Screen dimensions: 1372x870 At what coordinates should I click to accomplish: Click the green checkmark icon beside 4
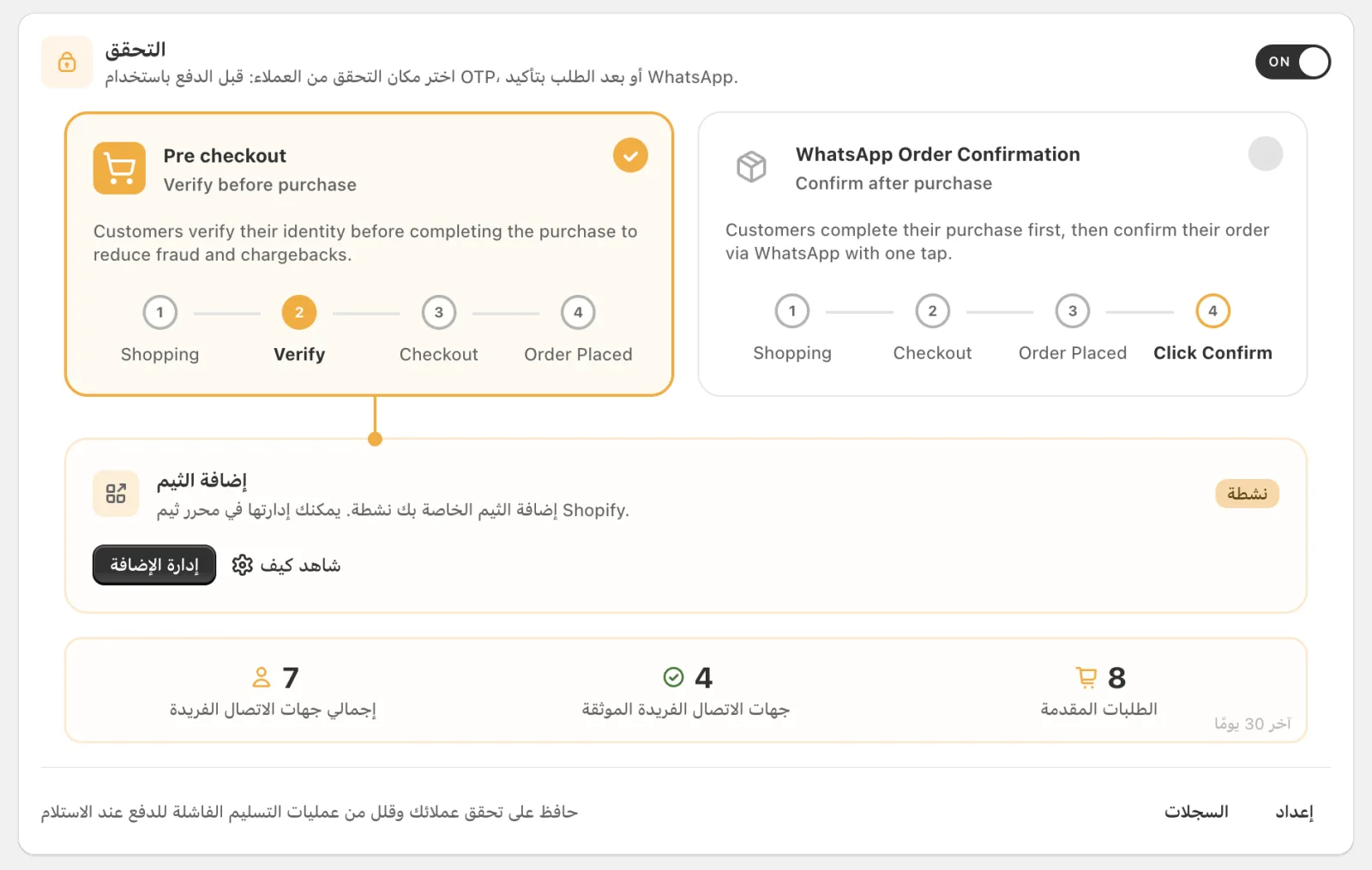674,677
